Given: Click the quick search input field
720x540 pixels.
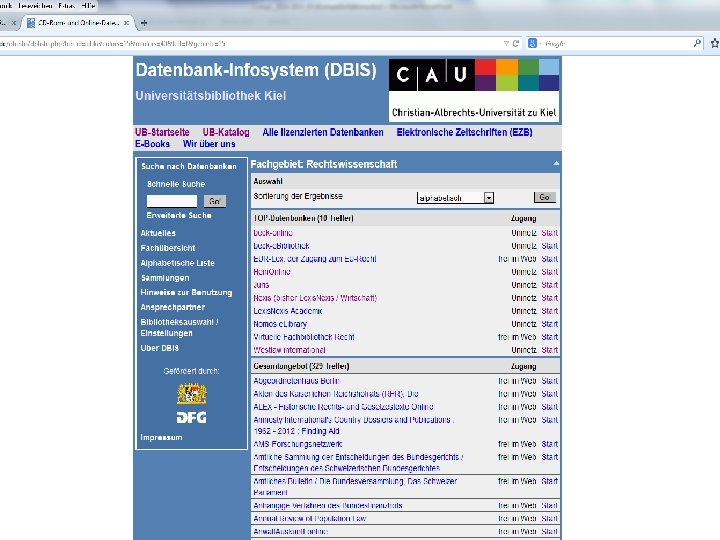Looking at the screenshot, I should pos(172,201).
